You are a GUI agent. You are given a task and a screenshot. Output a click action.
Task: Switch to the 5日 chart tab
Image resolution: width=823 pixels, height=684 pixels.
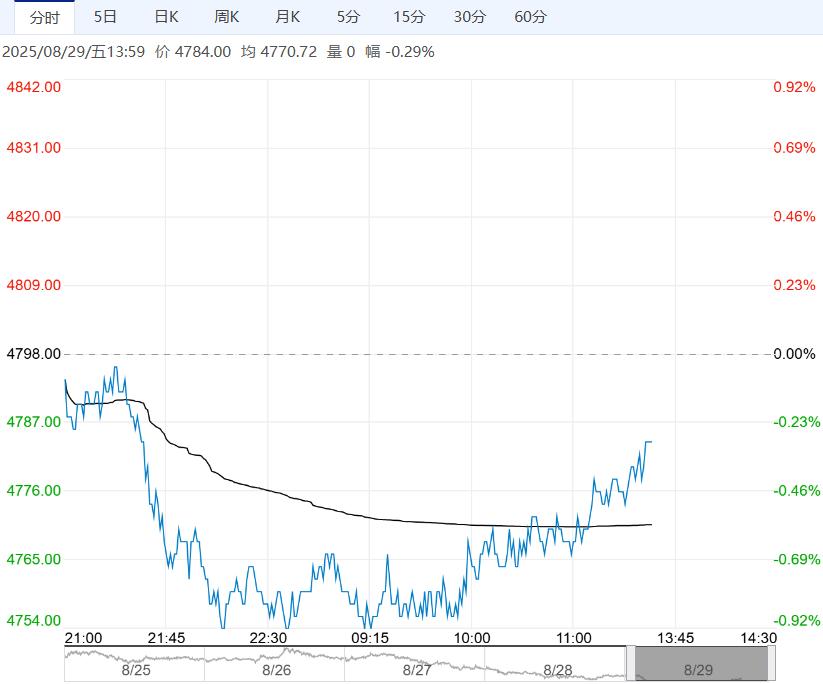(105, 17)
